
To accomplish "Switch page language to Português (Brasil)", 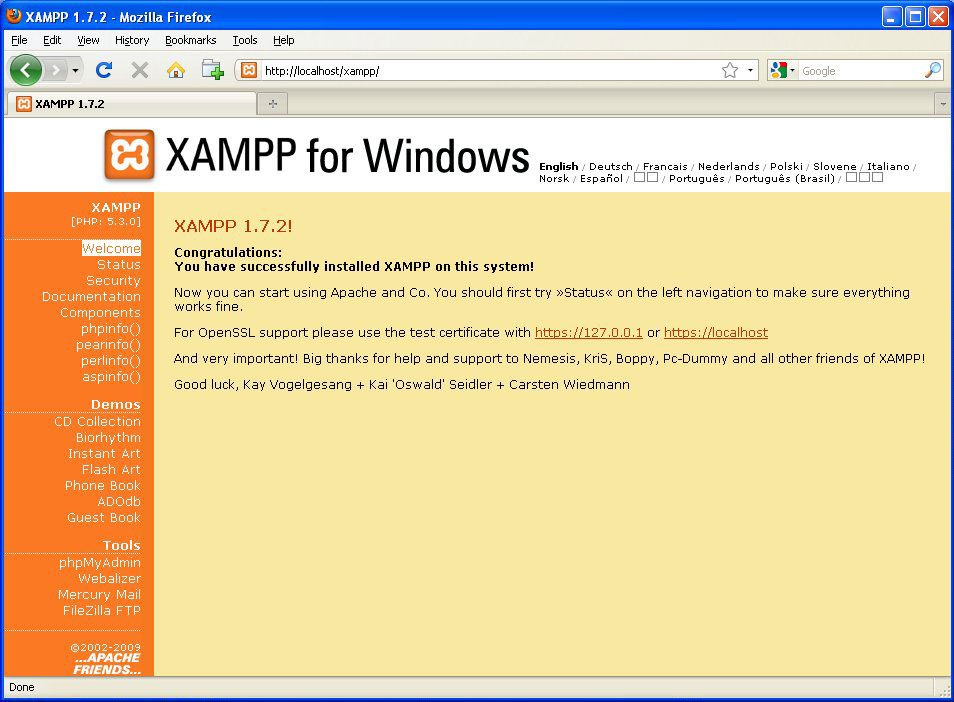I will point(785,179).
